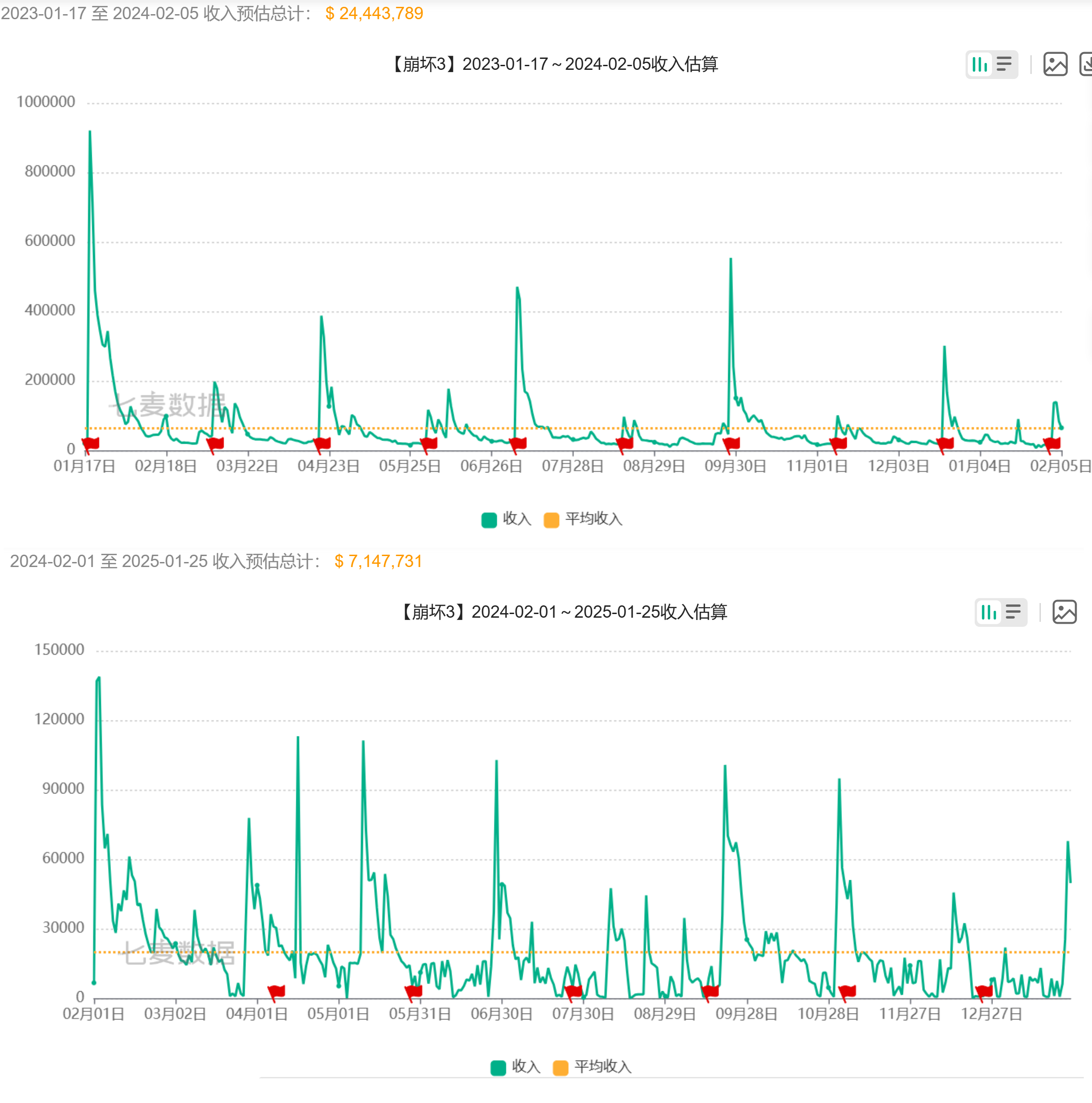The image size is (1092, 1103).
Task: Click red flag near 12月27日 in bottom chart
Action: point(985,991)
